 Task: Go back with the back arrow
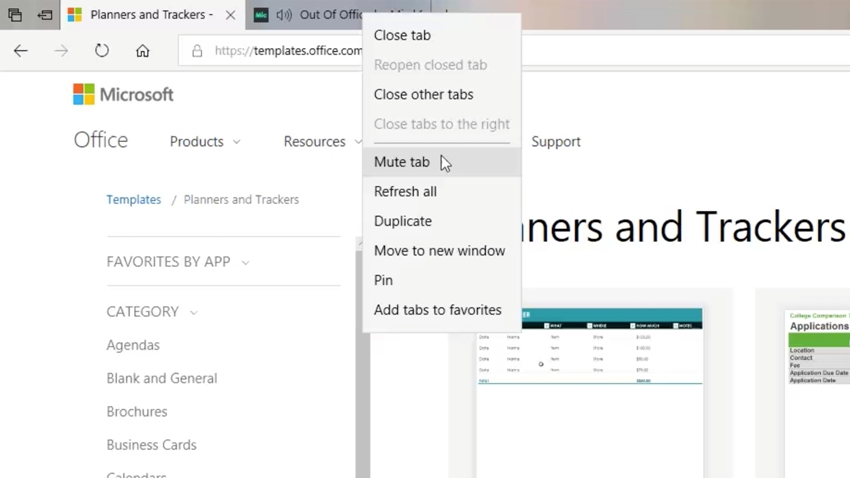click(x=21, y=51)
